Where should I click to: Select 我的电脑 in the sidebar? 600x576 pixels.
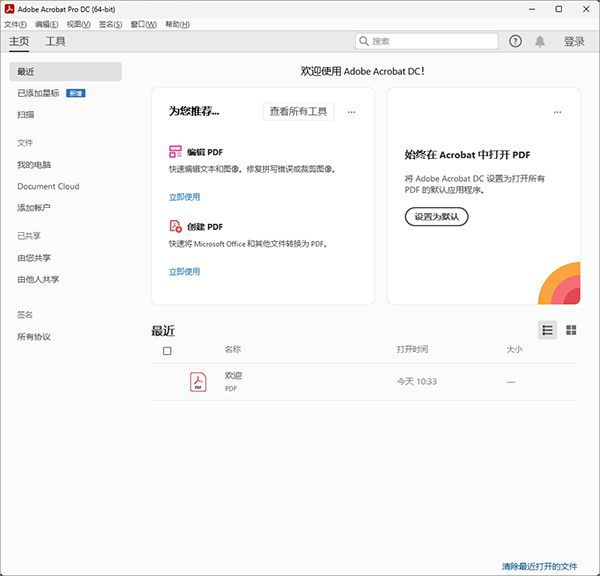[x=34, y=165]
